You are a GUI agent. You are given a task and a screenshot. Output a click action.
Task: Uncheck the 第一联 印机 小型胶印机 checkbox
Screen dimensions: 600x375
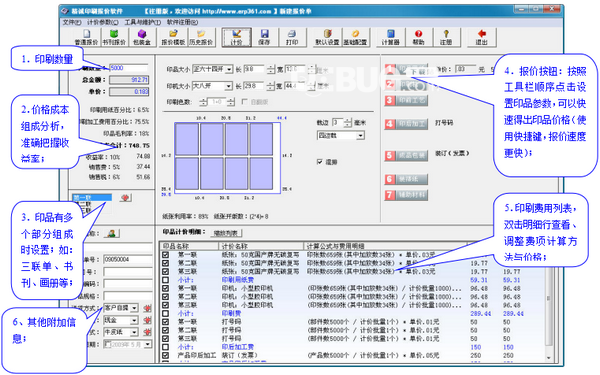(166, 288)
